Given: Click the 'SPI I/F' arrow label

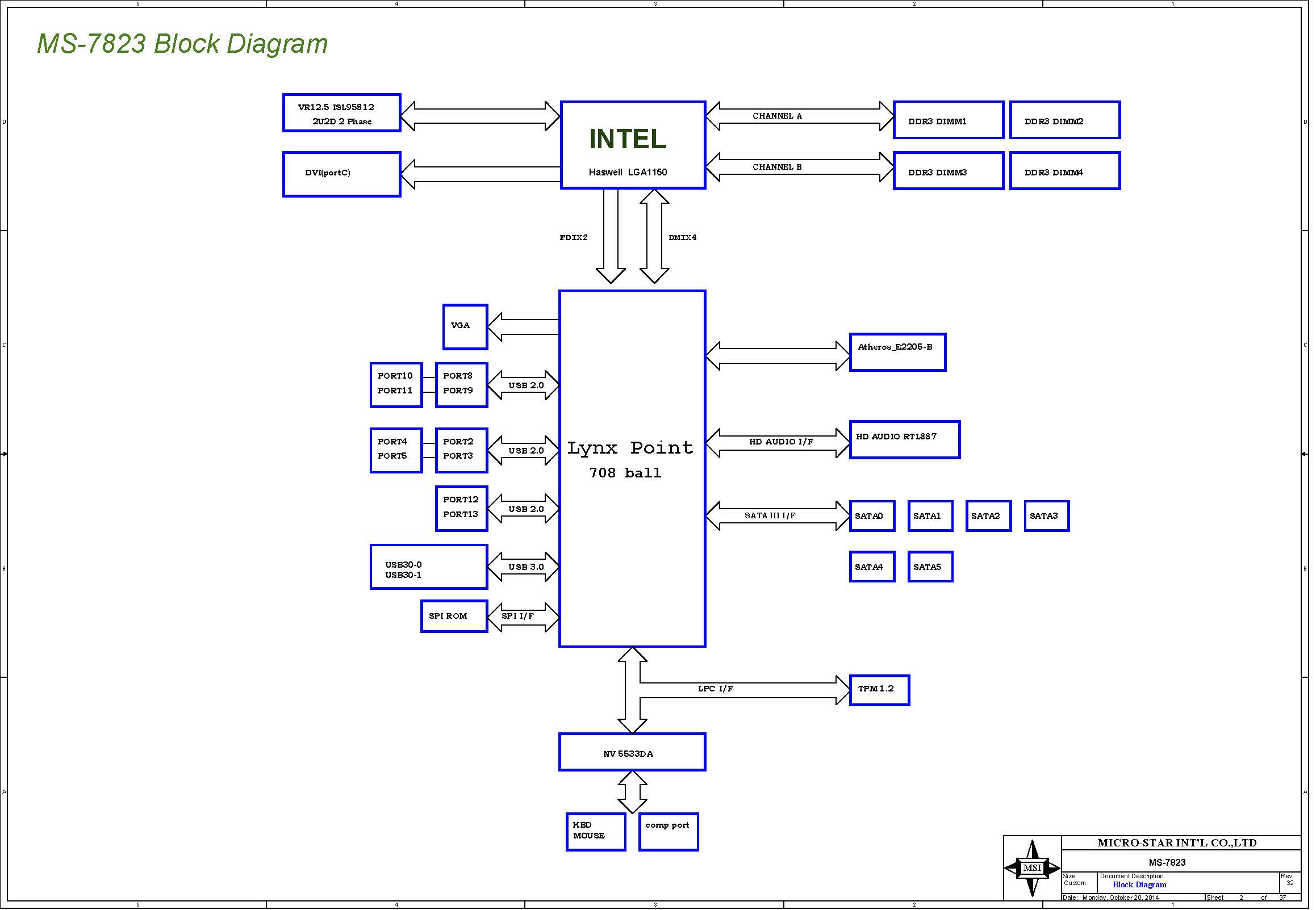Looking at the screenshot, I should 517,617.
